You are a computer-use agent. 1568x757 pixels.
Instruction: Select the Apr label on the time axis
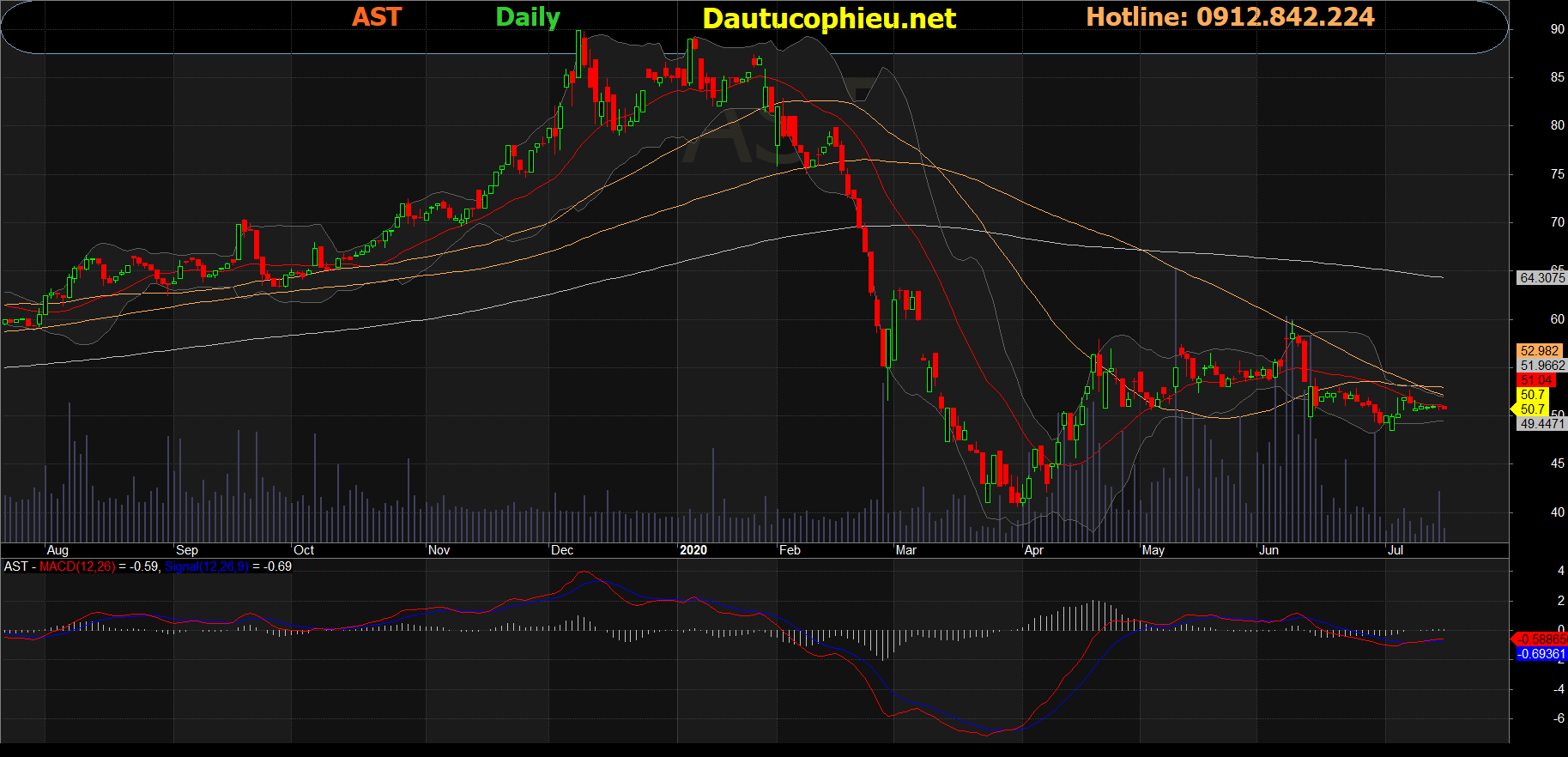tap(1034, 550)
